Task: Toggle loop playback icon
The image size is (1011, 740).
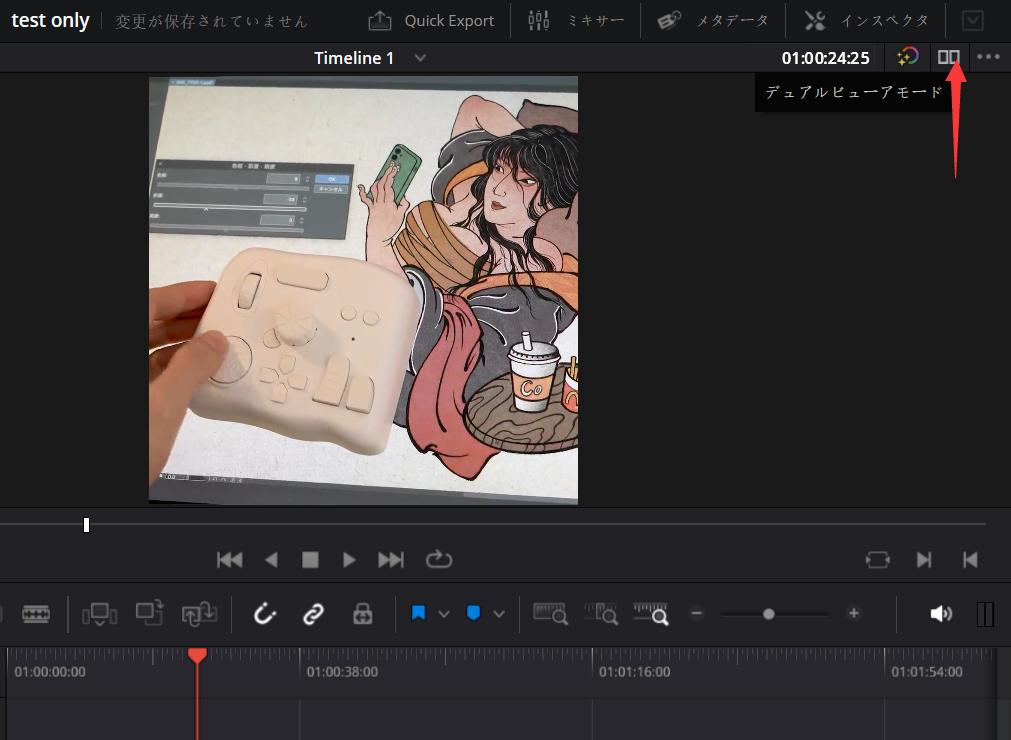Action: point(438,559)
